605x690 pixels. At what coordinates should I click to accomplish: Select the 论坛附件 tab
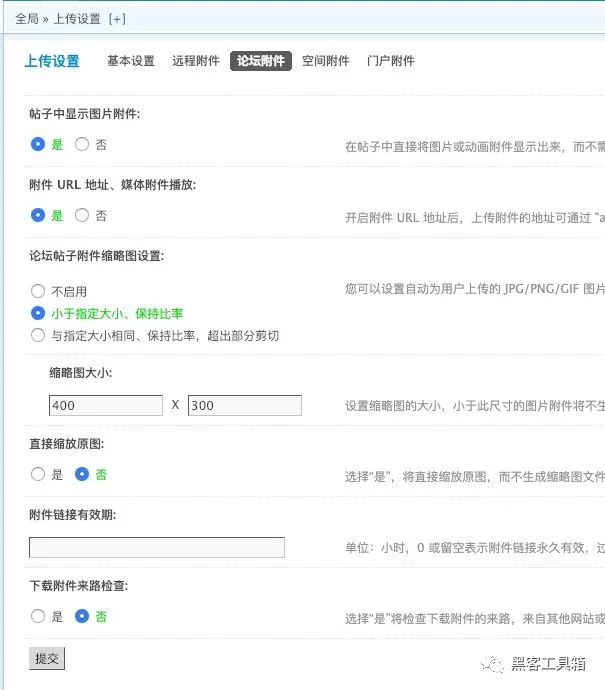tap(260, 61)
